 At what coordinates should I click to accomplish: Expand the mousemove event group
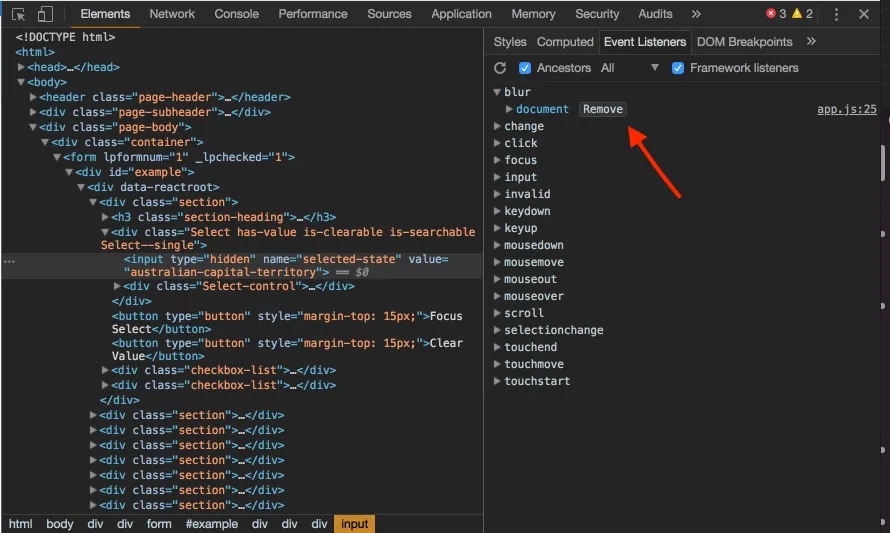pos(497,262)
